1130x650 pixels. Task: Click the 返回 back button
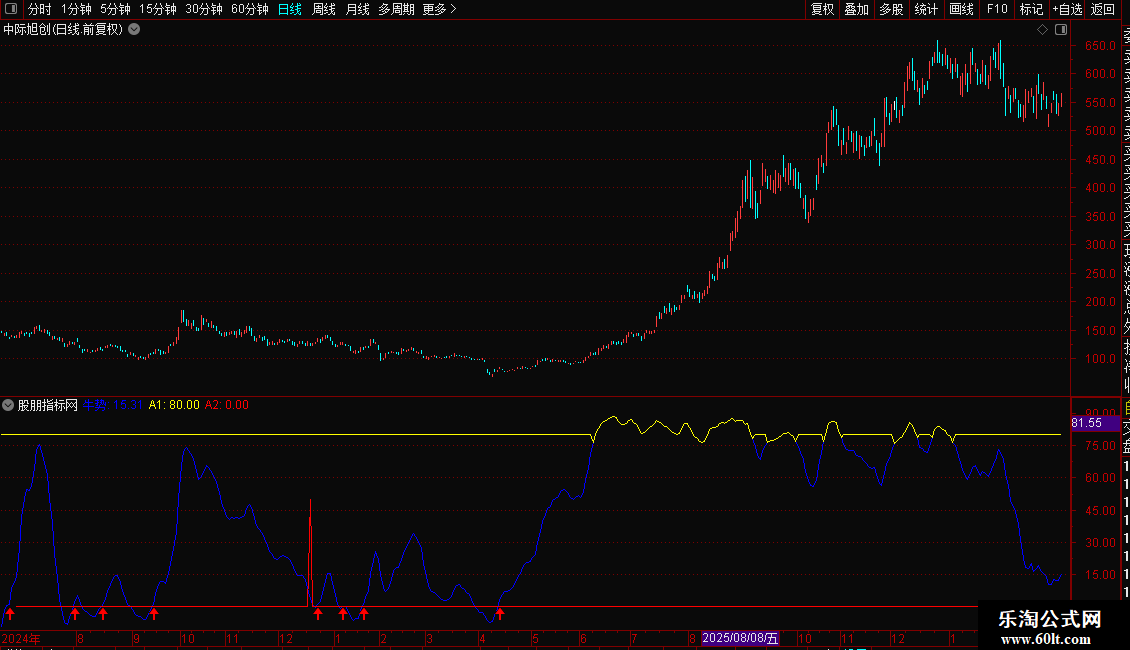(1103, 9)
